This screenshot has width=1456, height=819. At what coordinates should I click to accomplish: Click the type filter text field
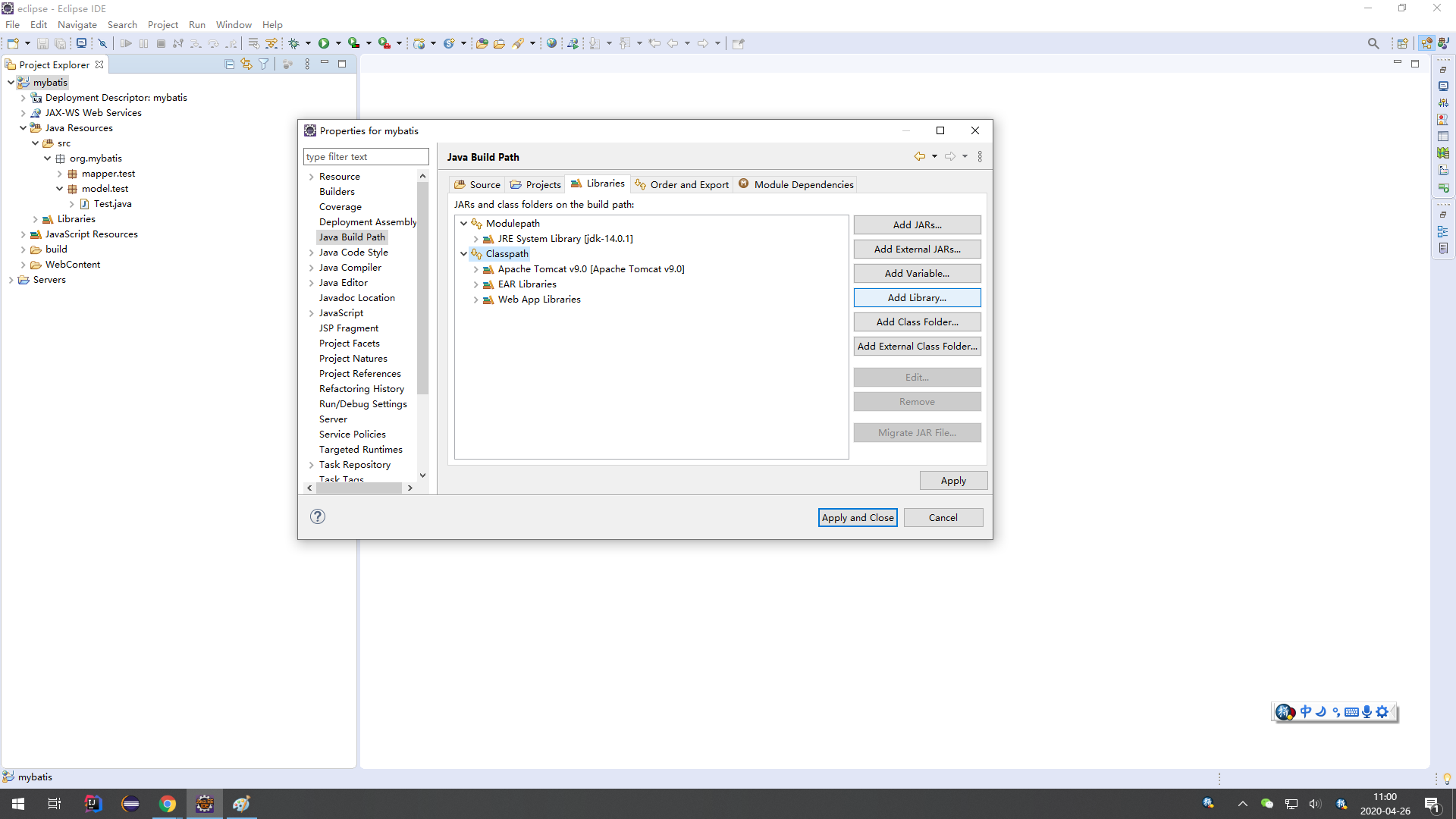coord(366,157)
